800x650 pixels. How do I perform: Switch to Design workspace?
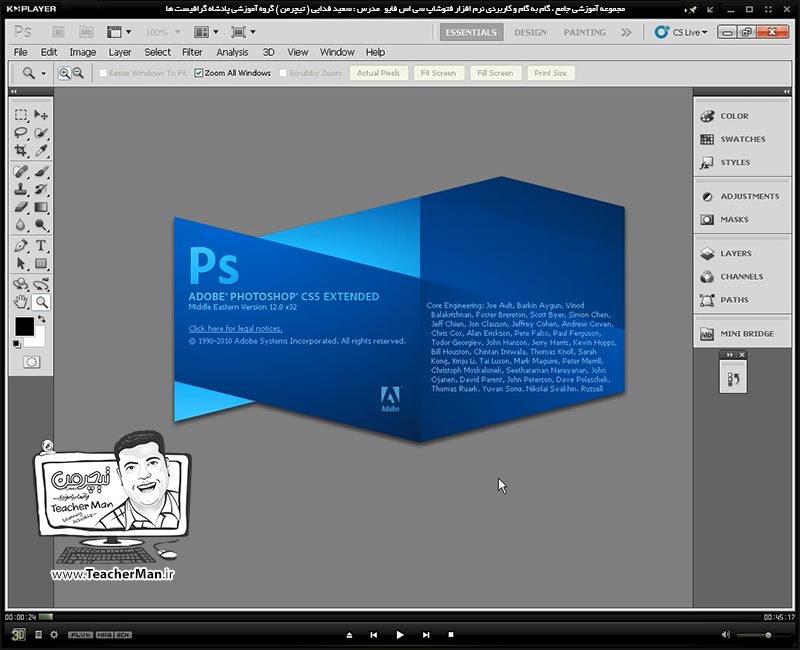[530, 32]
